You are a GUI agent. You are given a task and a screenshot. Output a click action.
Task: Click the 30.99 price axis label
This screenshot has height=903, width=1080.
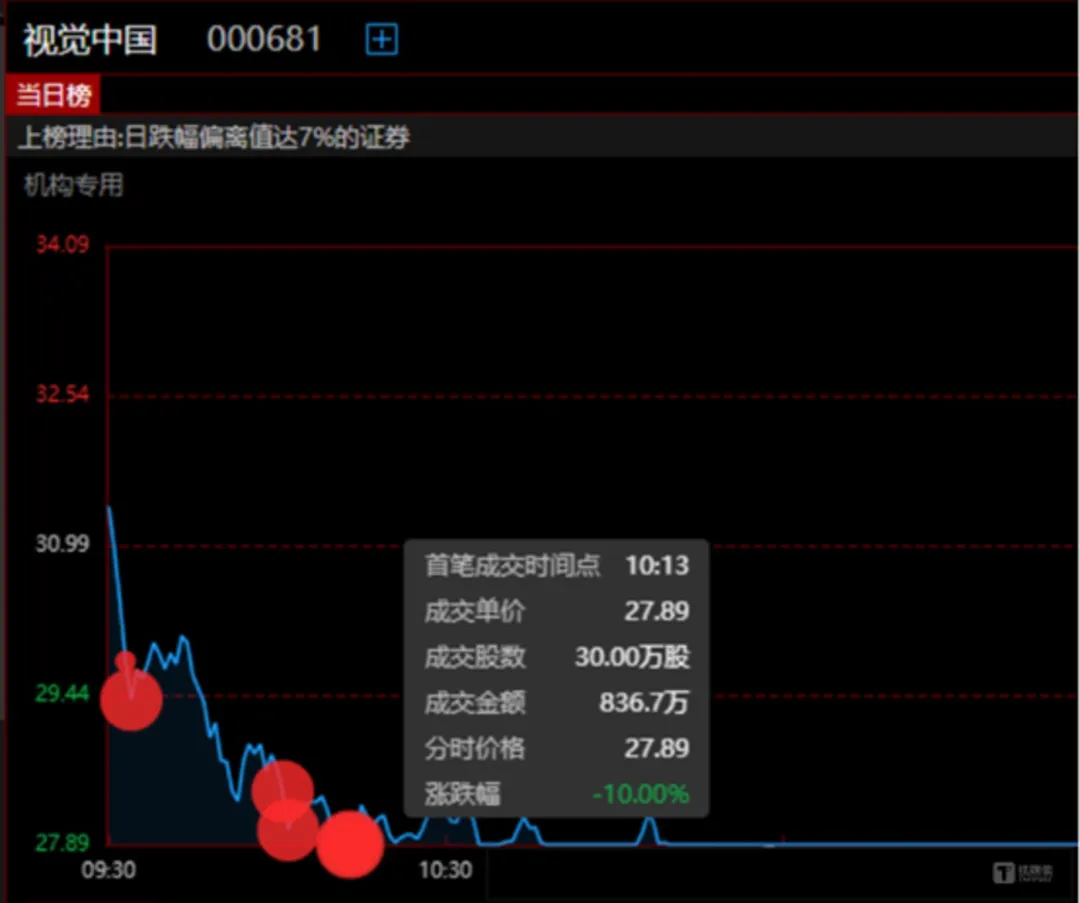(x=63, y=543)
